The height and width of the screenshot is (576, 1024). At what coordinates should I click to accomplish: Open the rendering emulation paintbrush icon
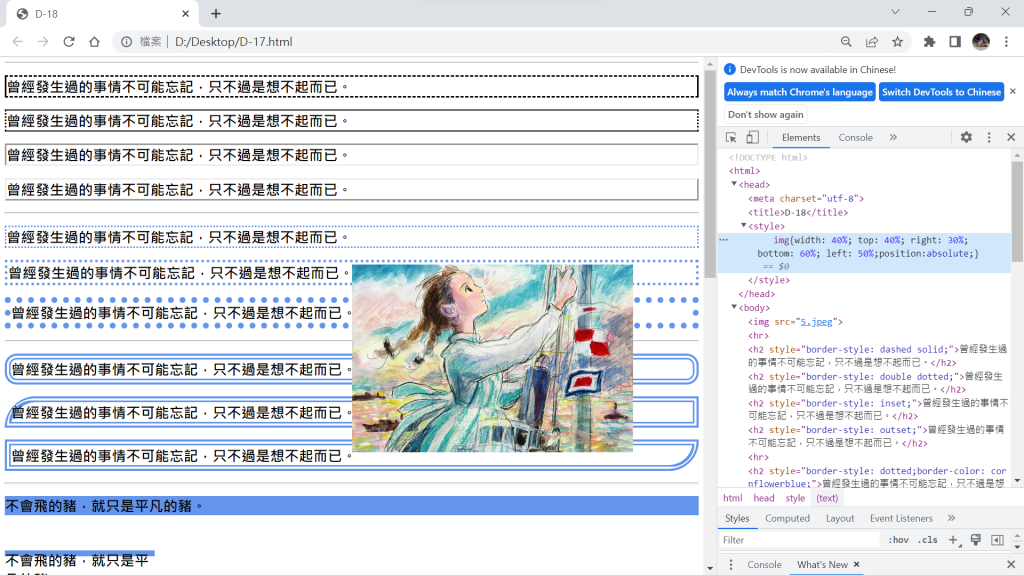pos(976,540)
